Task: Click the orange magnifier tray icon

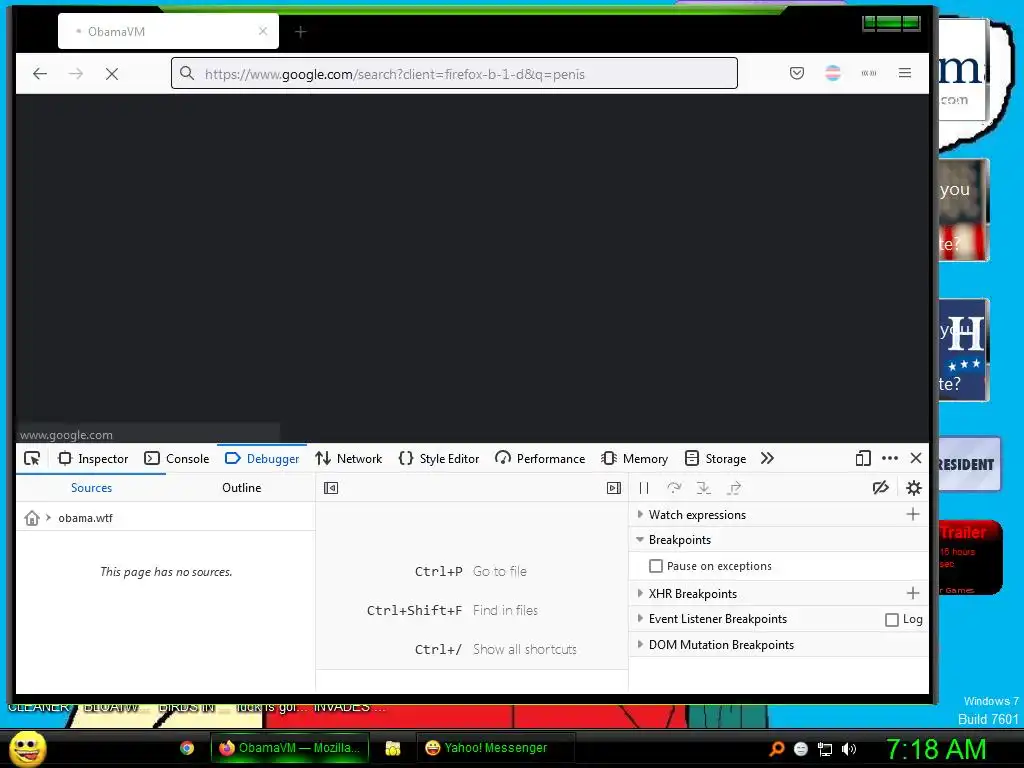Action: point(776,749)
